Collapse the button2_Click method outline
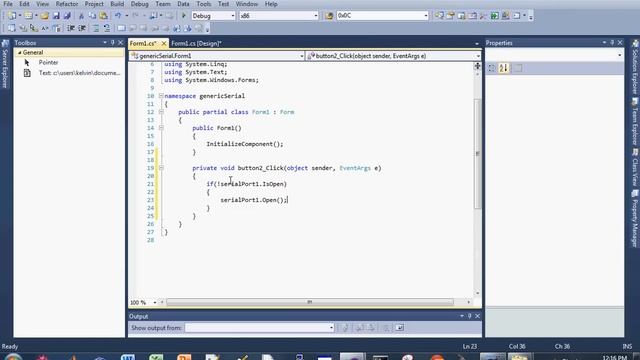 pyautogui.click(x=161, y=168)
